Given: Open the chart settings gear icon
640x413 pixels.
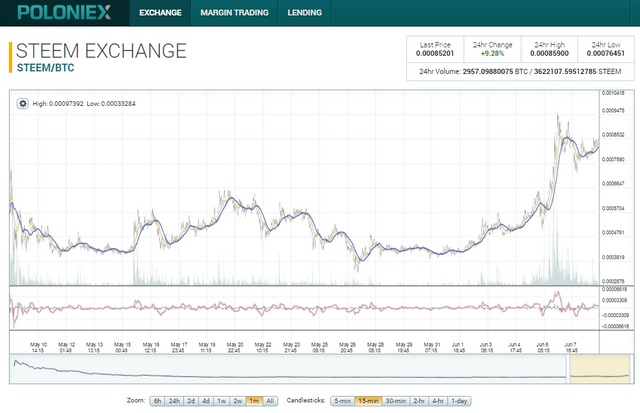Looking at the screenshot, I should pyautogui.click(x=23, y=104).
